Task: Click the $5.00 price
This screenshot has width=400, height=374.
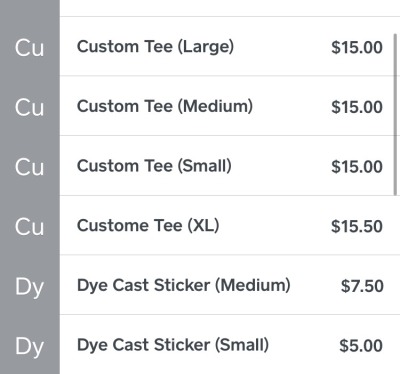Action: tap(361, 346)
